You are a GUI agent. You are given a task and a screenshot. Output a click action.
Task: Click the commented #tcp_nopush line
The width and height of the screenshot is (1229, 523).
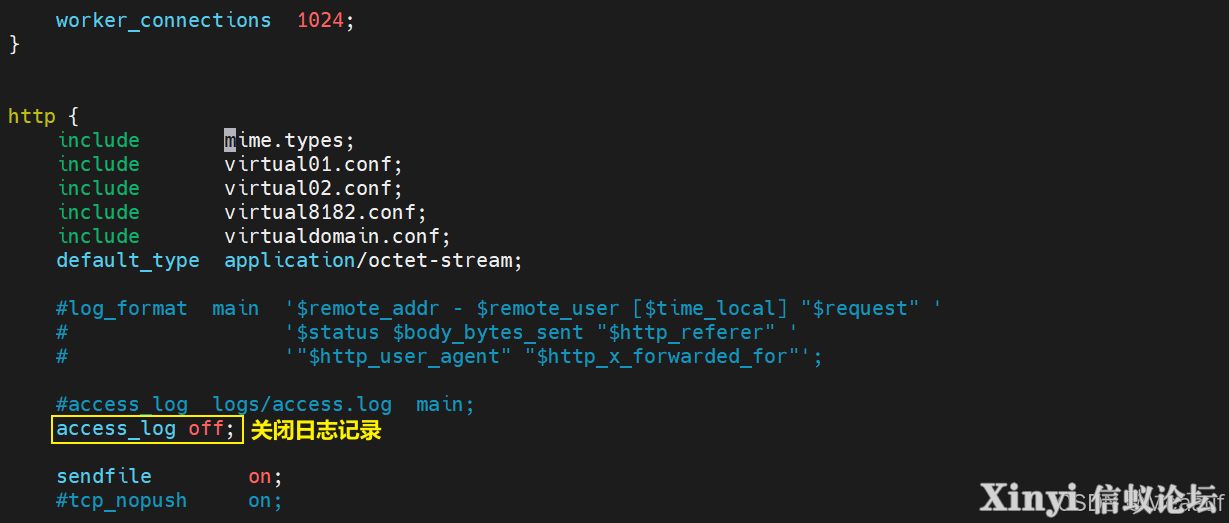click(169, 500)
